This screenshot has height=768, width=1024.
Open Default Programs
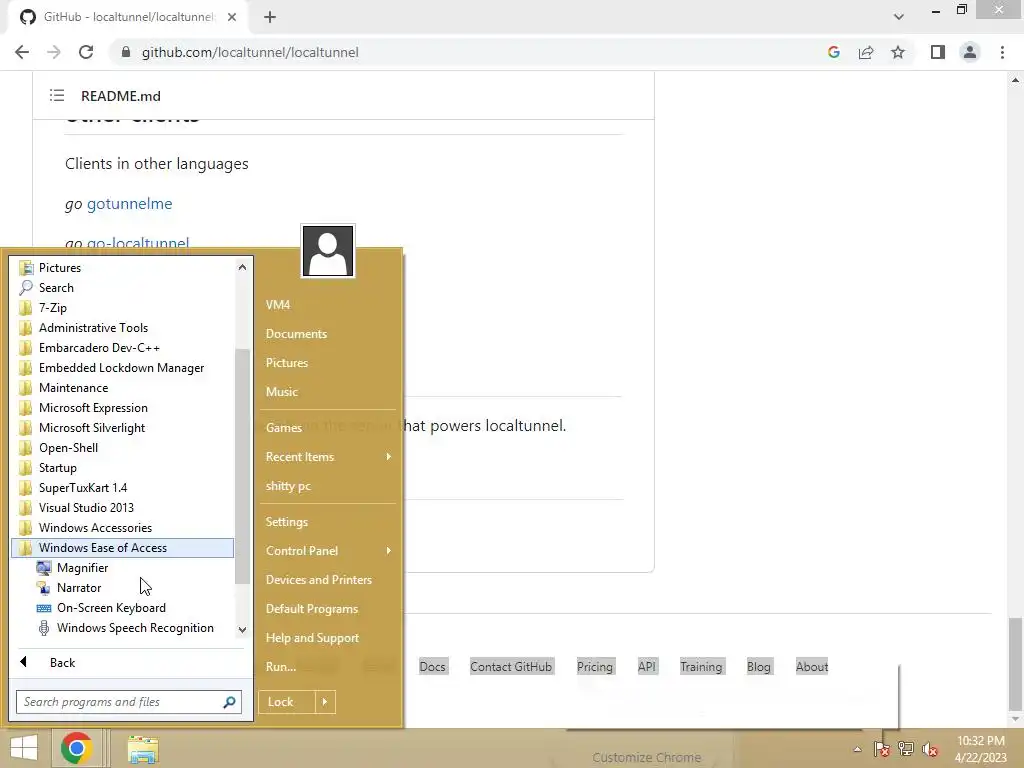click(x=312, y=609)
